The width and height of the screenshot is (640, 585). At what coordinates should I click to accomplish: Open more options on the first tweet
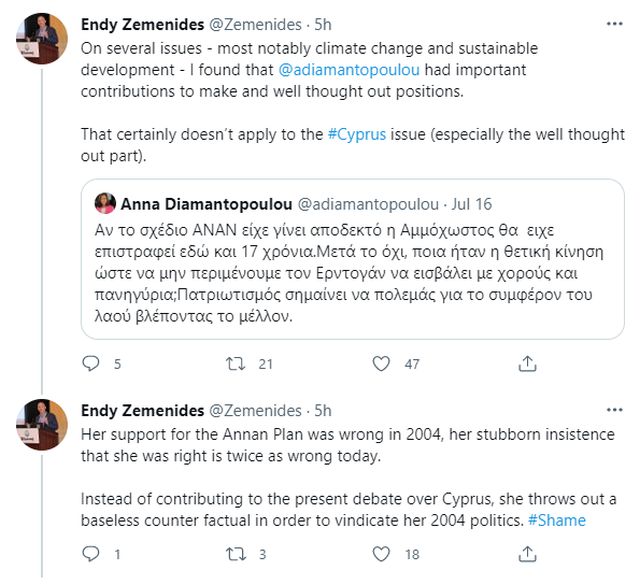coord(610,22)
